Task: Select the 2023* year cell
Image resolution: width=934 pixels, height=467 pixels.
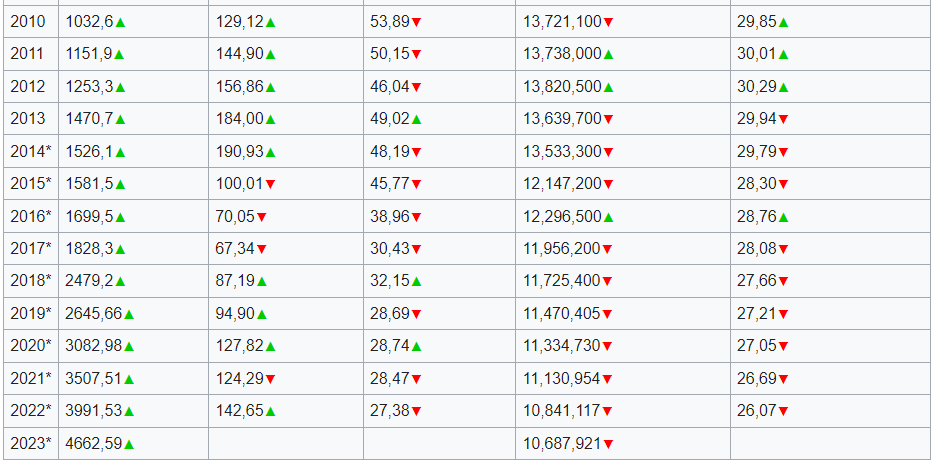Action: [x=30, y=444]
